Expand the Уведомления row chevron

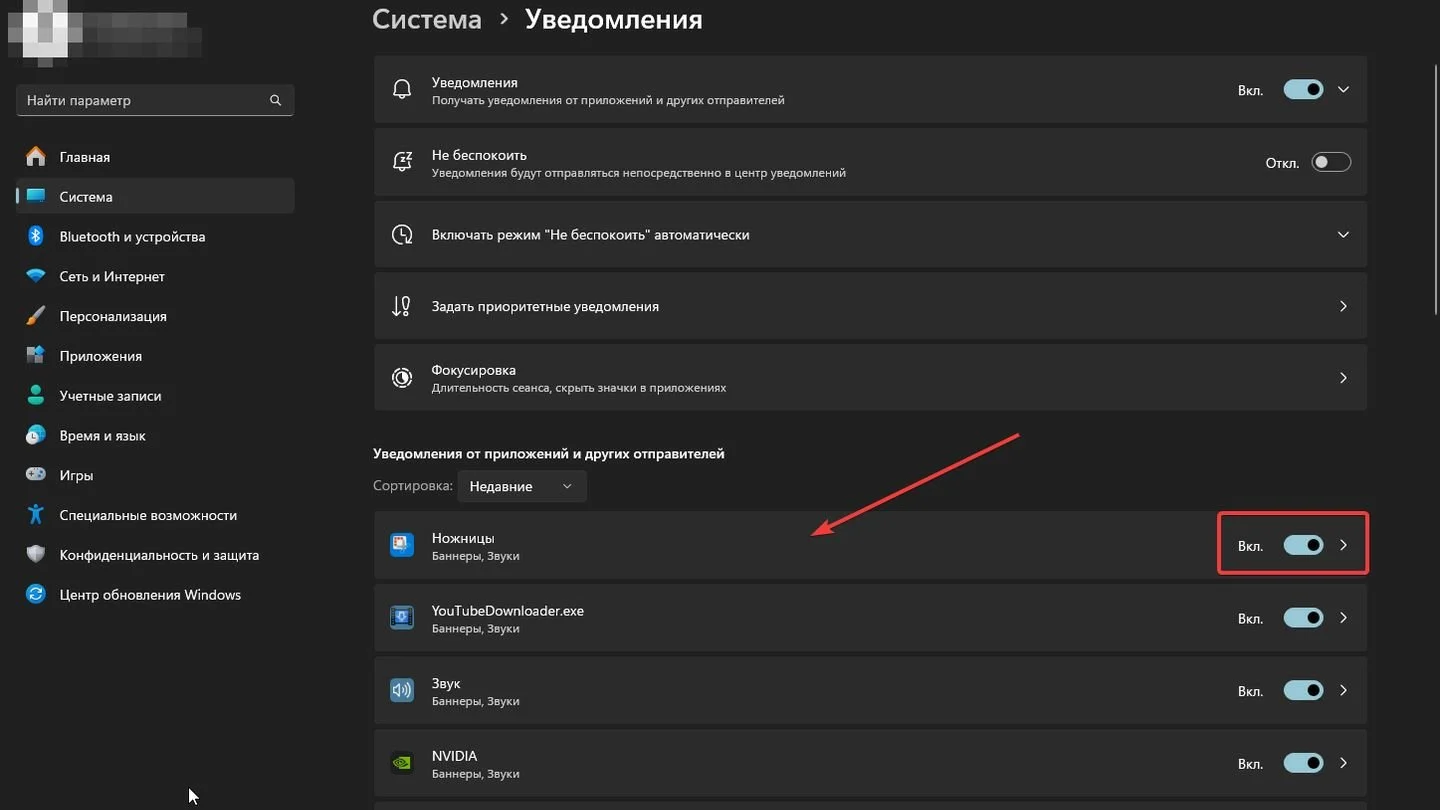pos(1343,90)
